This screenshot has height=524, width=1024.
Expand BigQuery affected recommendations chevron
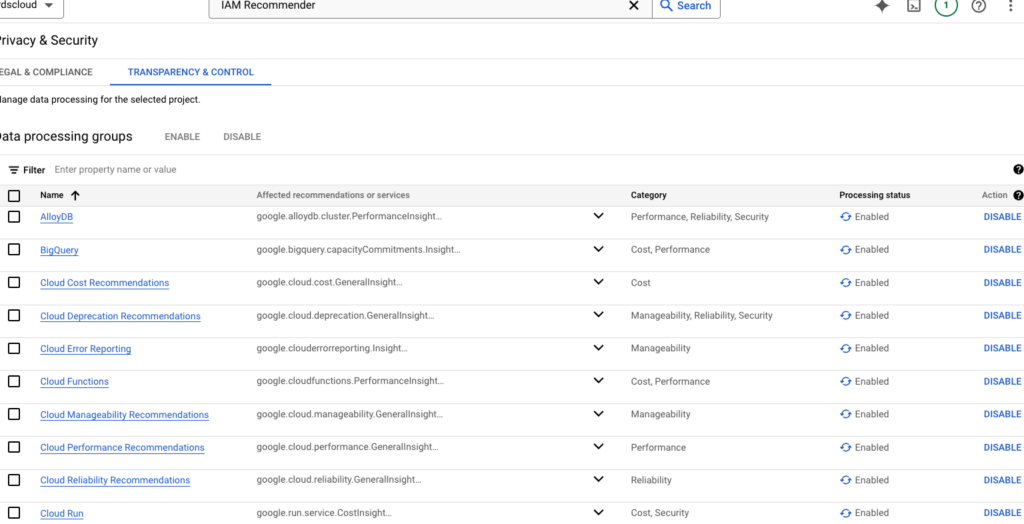tap(598, 249)
